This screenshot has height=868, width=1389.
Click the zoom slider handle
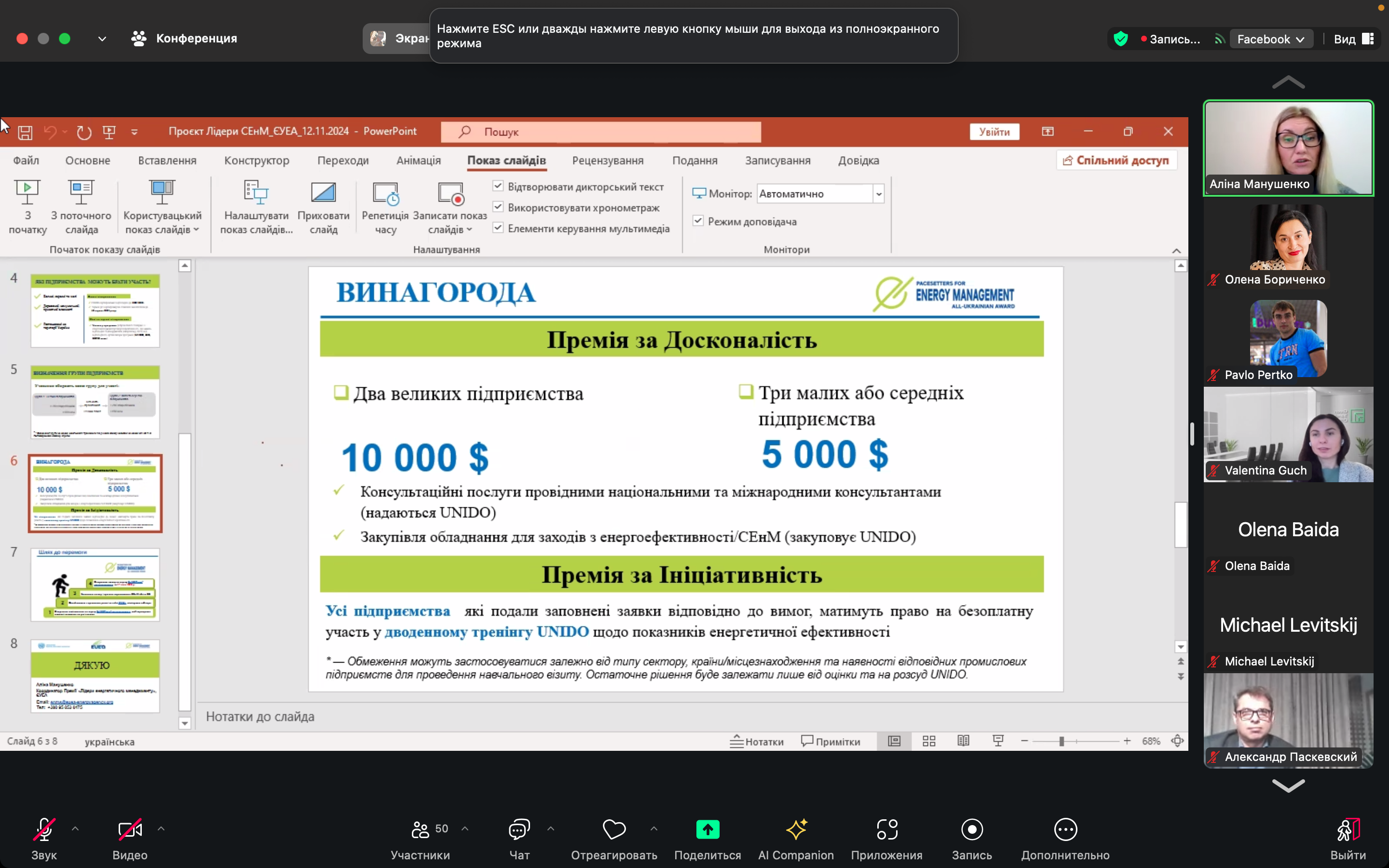click(1062, 741)
